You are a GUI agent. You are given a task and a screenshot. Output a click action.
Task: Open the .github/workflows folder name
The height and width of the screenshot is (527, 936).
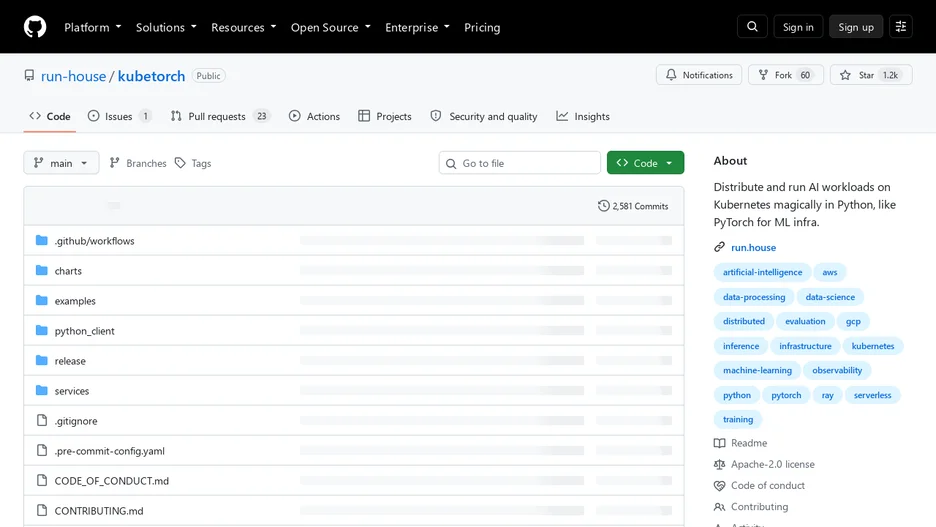pos(94,241)
